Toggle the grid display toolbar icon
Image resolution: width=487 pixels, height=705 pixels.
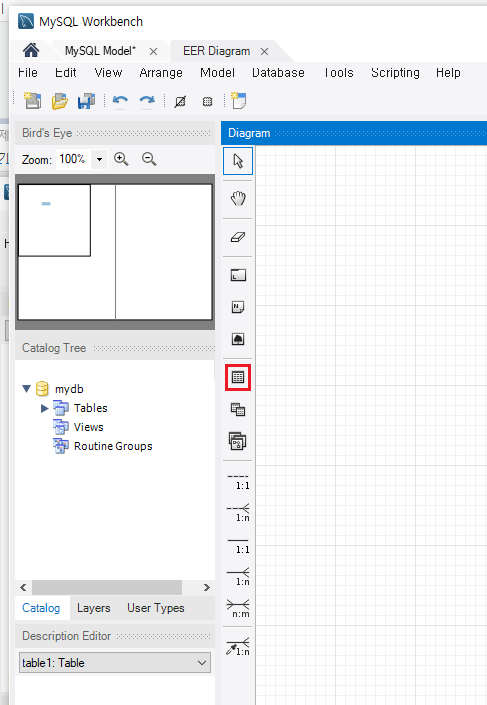[x=180, y=102]
